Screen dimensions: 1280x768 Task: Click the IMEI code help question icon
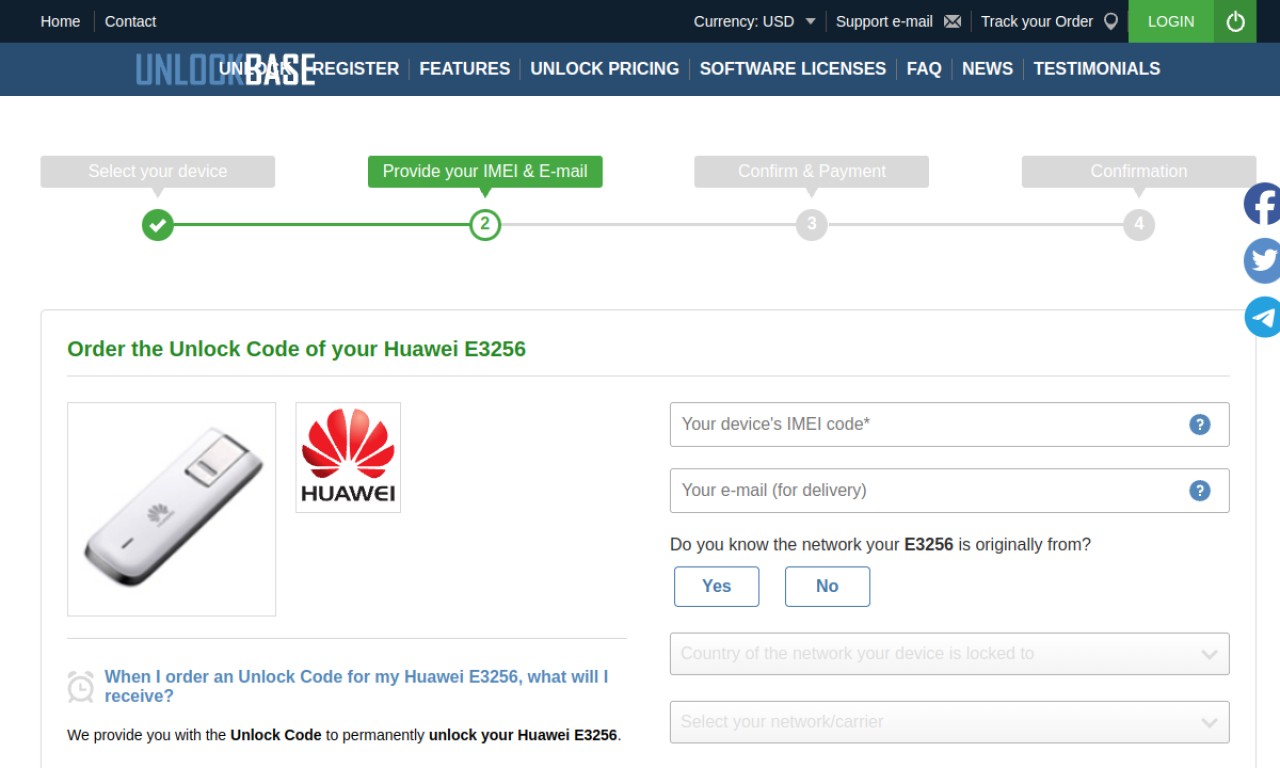(1199, 424)
